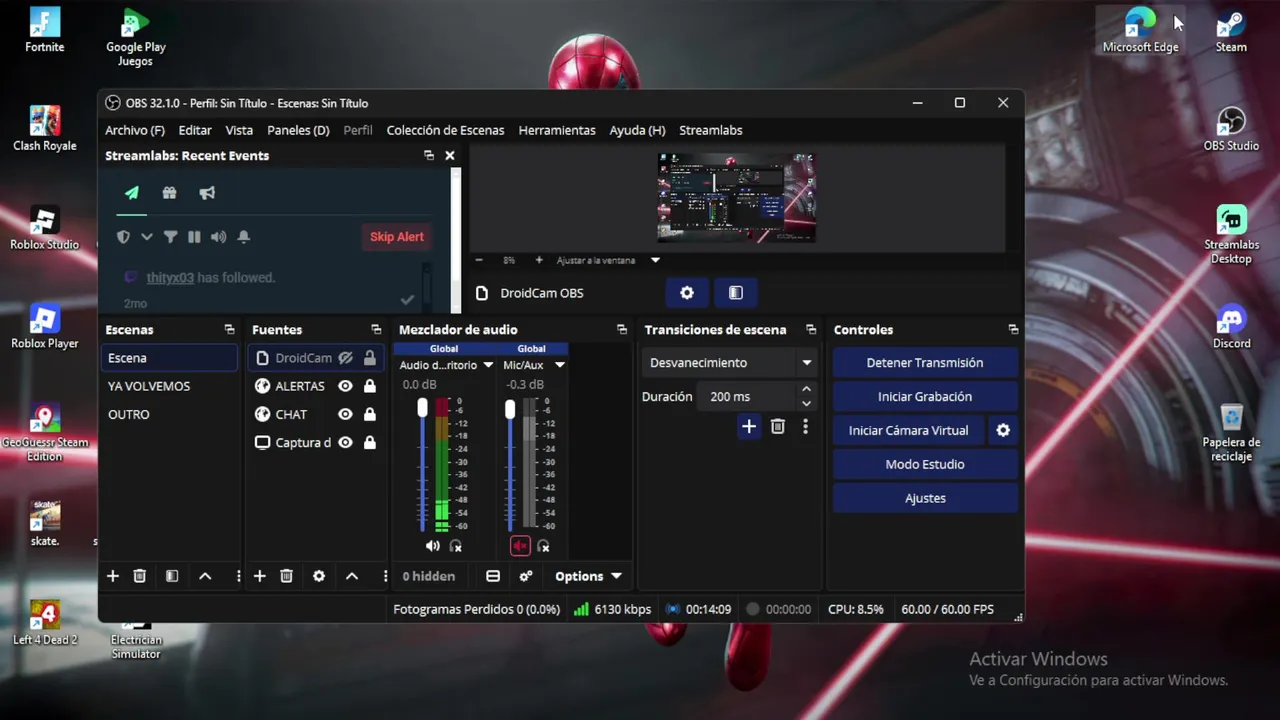Add a scene transition with plus
The height and width of the screenshot is (720, 1280).
pyautogui.click(x=748, y=427)
